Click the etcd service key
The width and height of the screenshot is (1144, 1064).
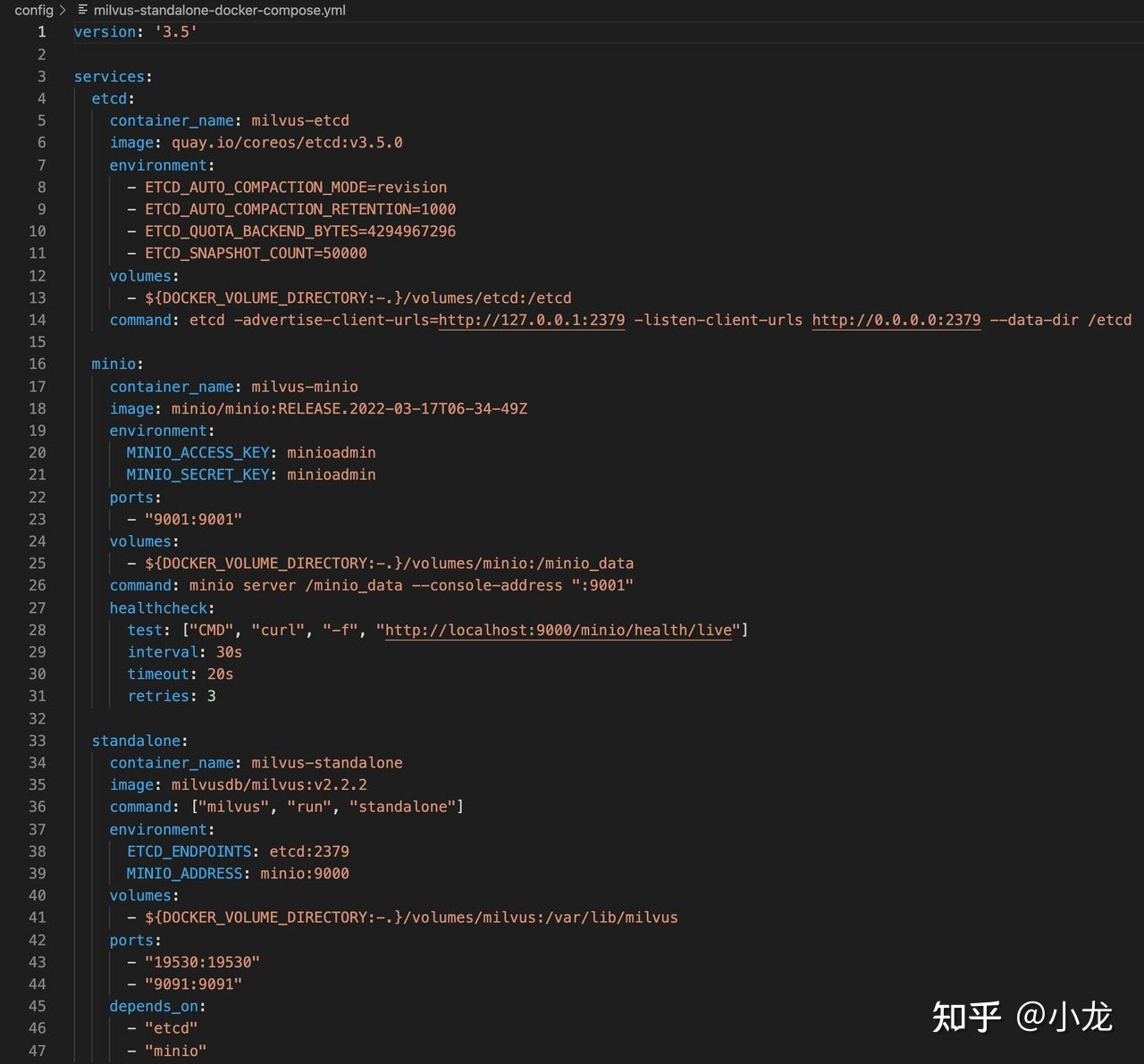click(x=110, y=99)
